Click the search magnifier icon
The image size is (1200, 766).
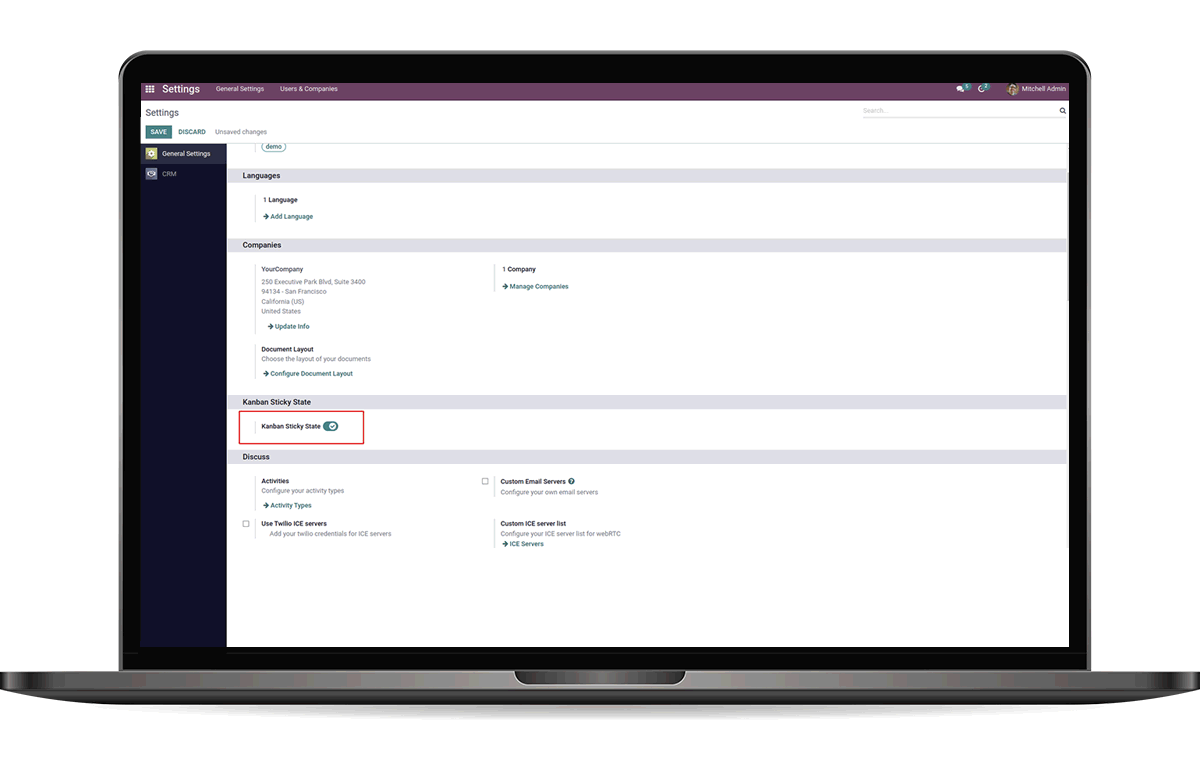point(1062,111)
